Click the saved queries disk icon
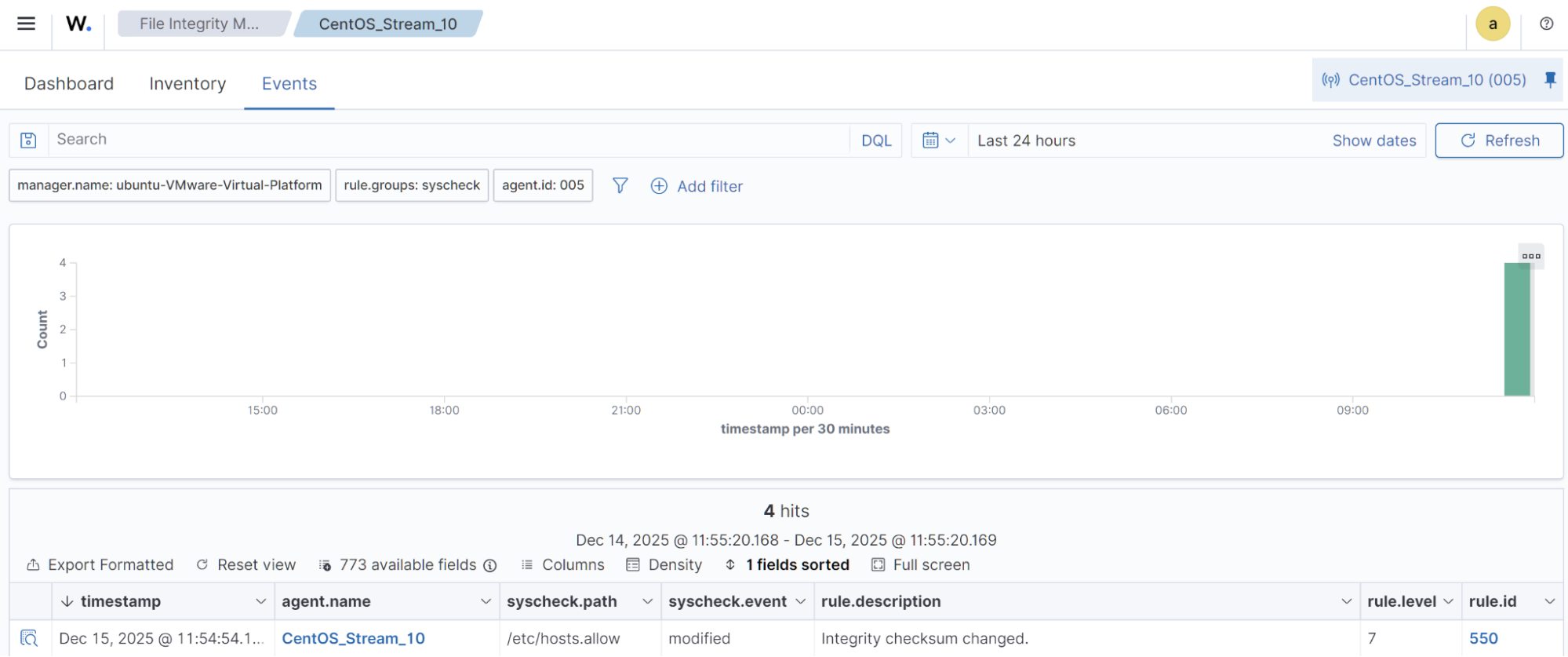Image resolution: width=1568 pixels, height=657 pixels. point(29,141)
